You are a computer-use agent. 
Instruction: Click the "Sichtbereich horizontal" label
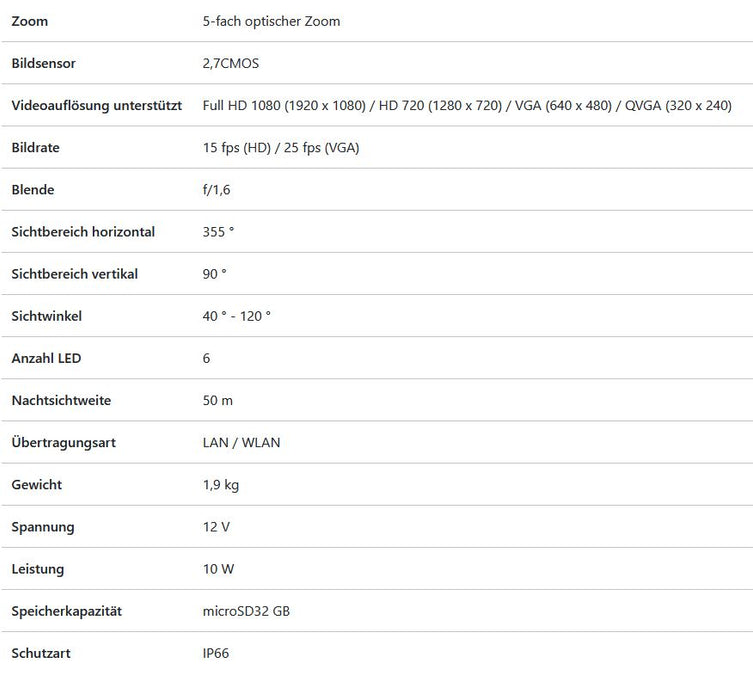[83, 232]
